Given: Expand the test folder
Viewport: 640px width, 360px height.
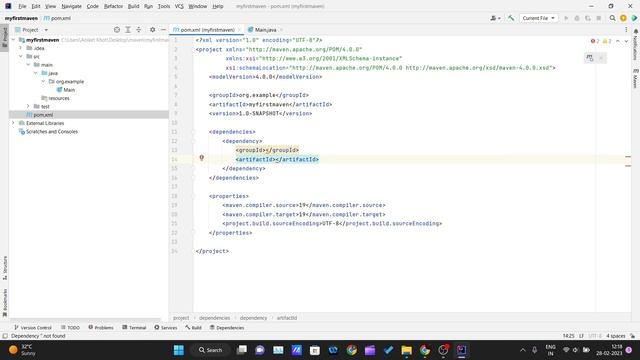Looking at the screenshot, I should (28, 106).
